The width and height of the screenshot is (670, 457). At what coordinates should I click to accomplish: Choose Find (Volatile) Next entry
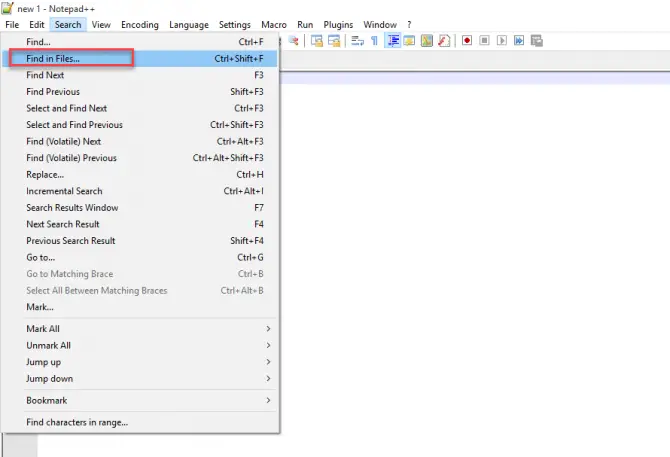[x=140, y=141]
